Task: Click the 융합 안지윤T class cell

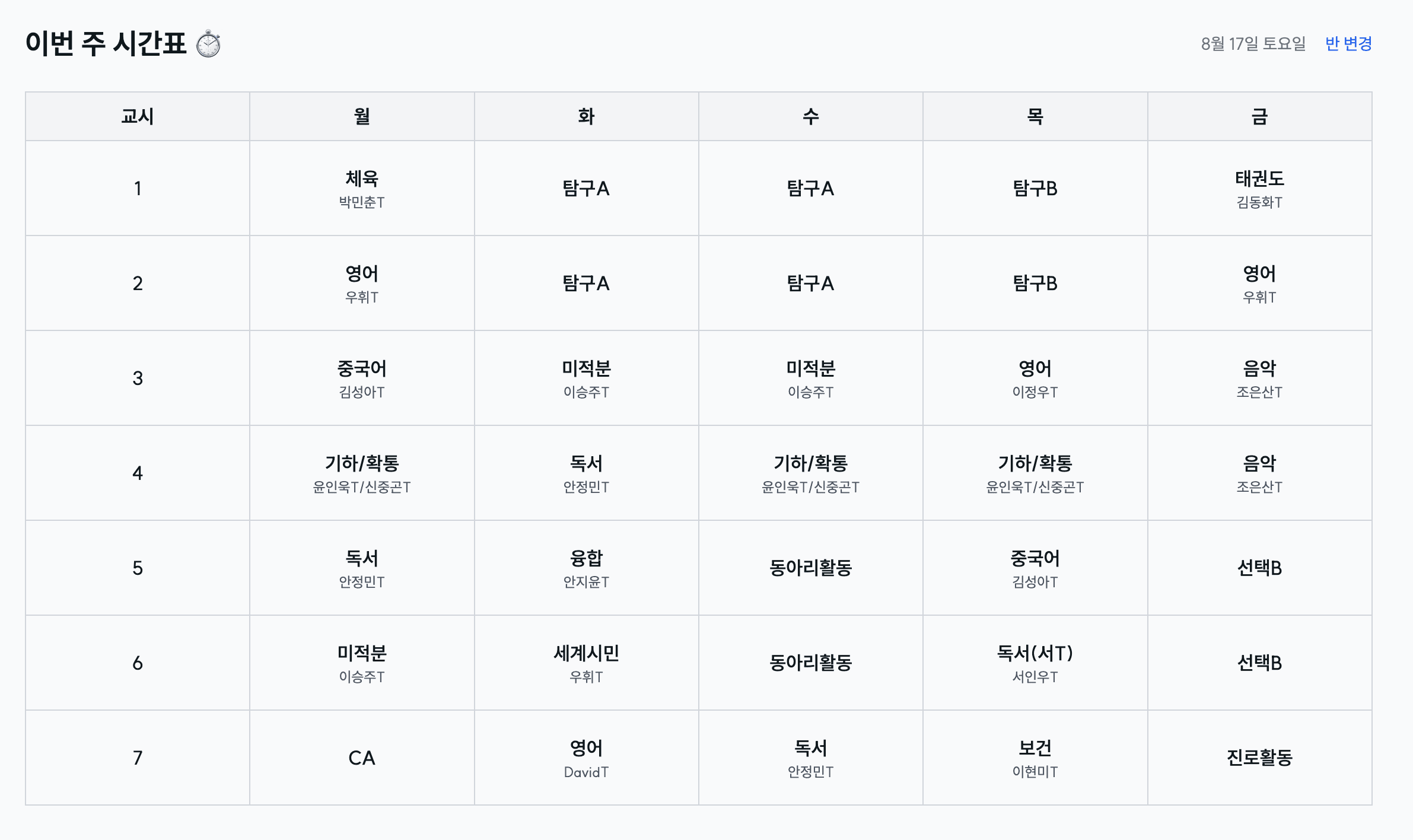Action: [x=586, y=568]
